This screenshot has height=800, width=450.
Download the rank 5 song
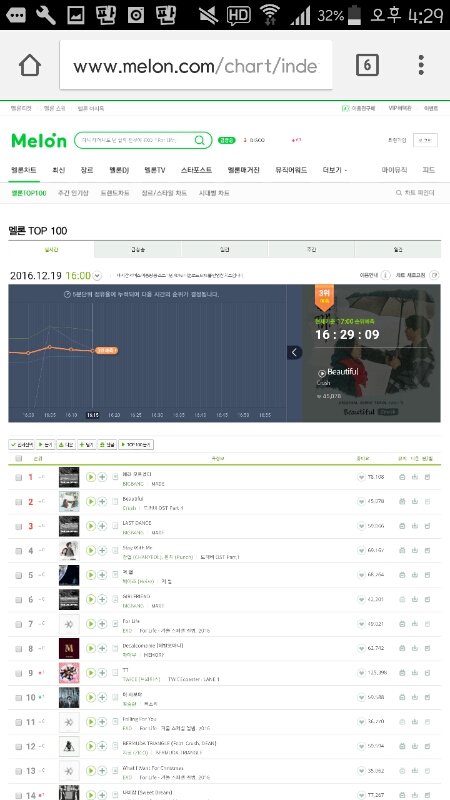(x=414, y=575)
